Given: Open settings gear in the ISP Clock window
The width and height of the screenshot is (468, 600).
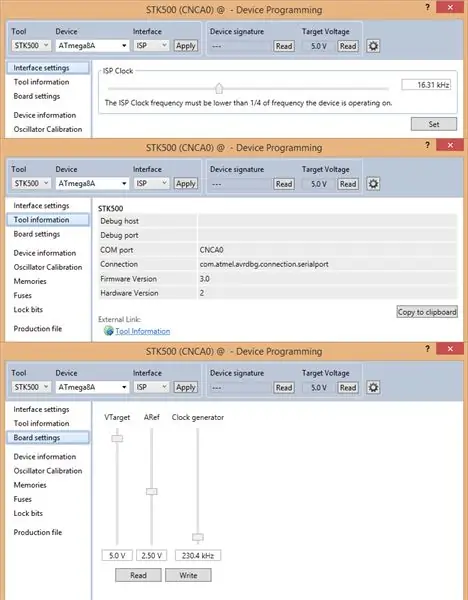Looking at the screenshot, I should (x=373, y=46).
